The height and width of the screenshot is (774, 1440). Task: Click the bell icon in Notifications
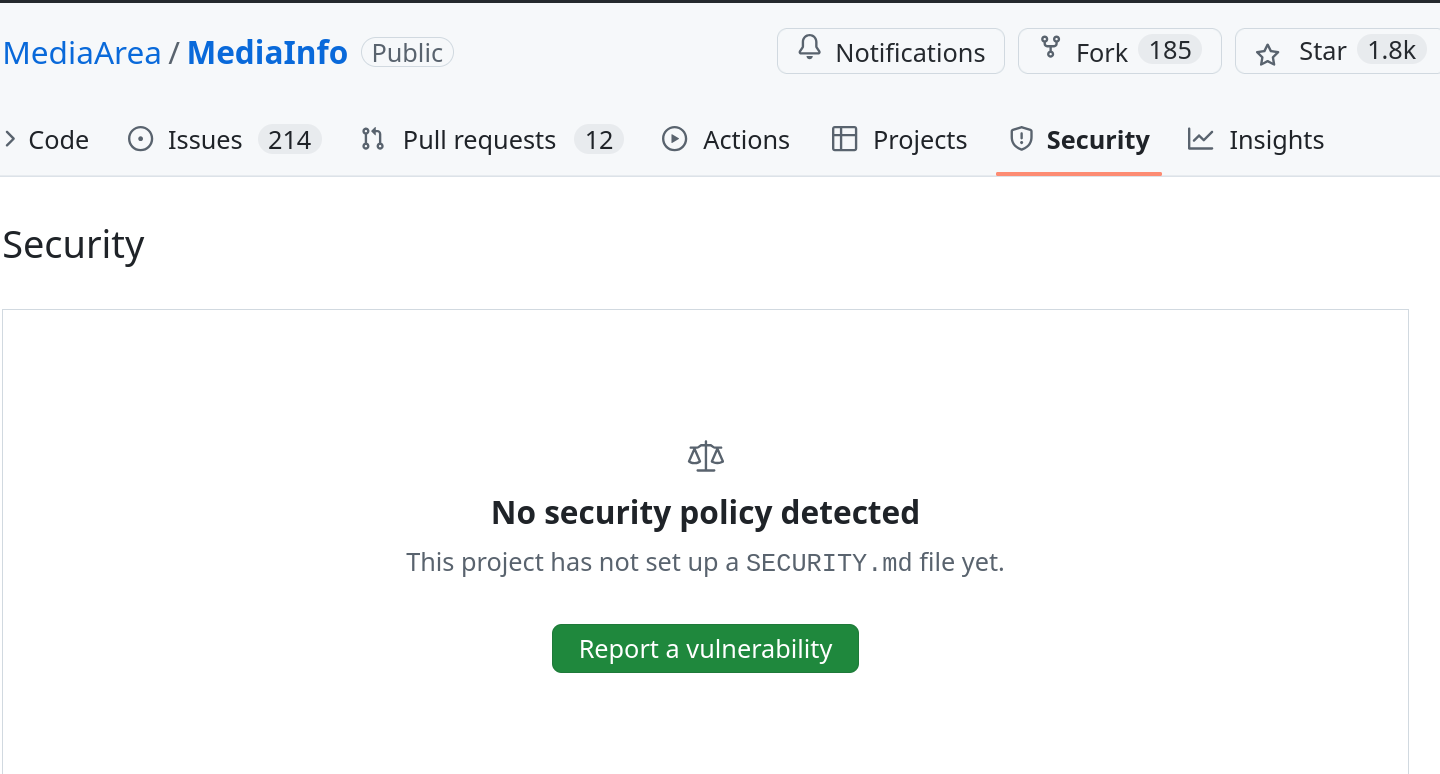809,50
